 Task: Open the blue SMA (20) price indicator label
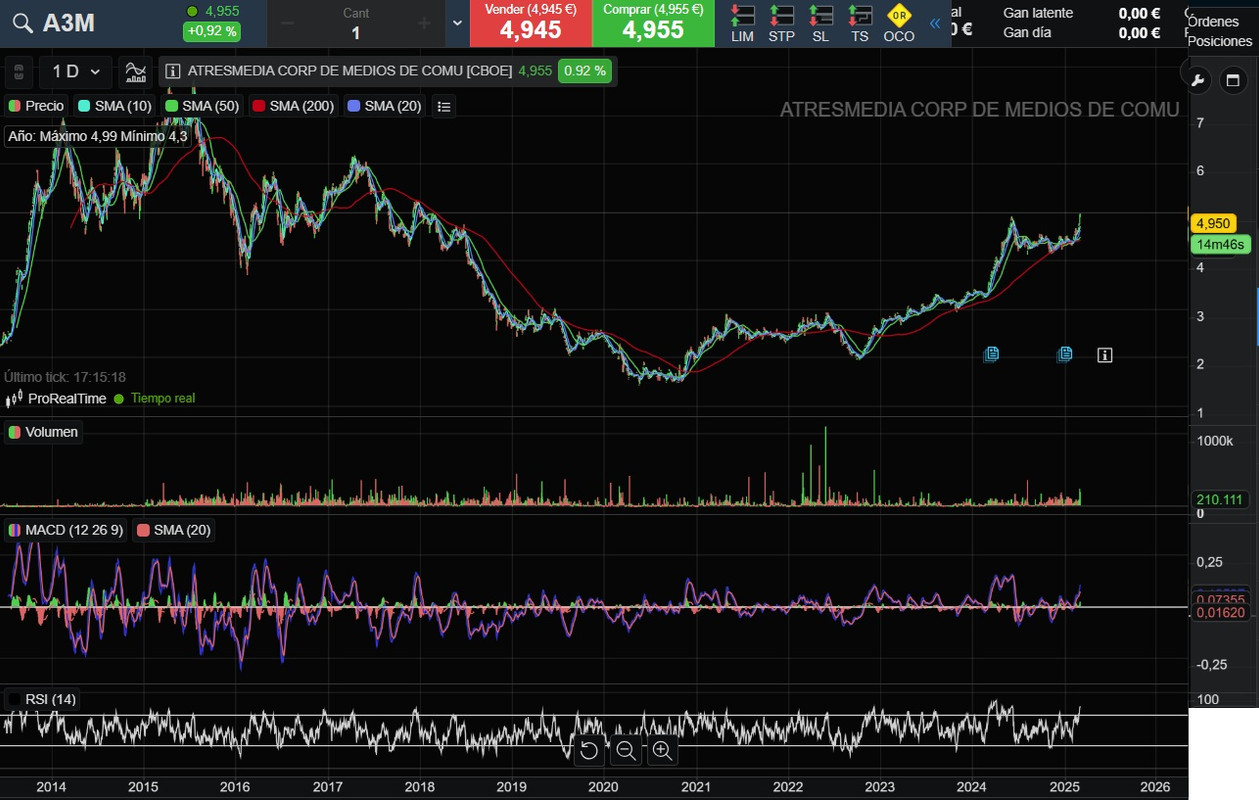[x=384, y=106]
